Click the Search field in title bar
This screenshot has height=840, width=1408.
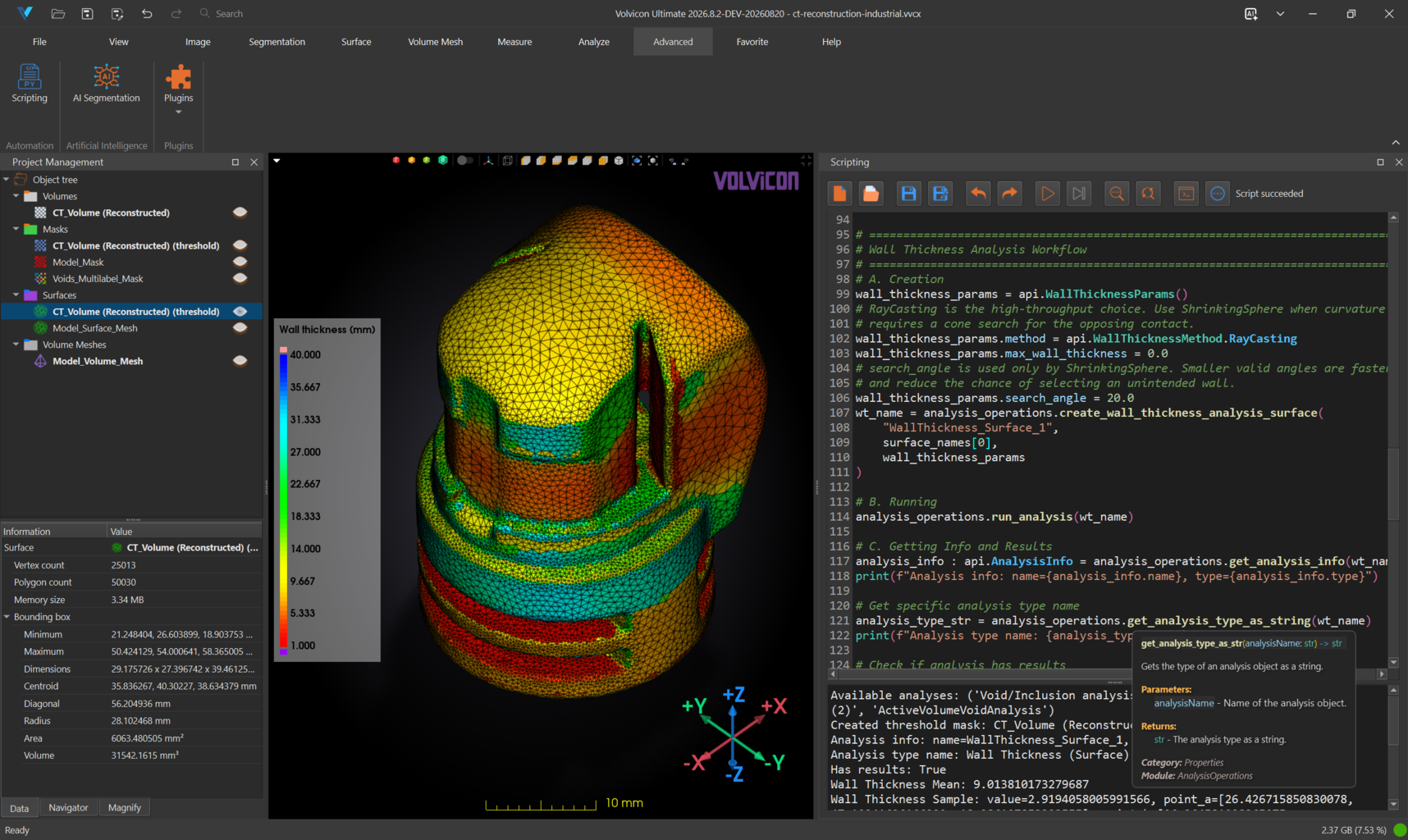click(229, 14)
